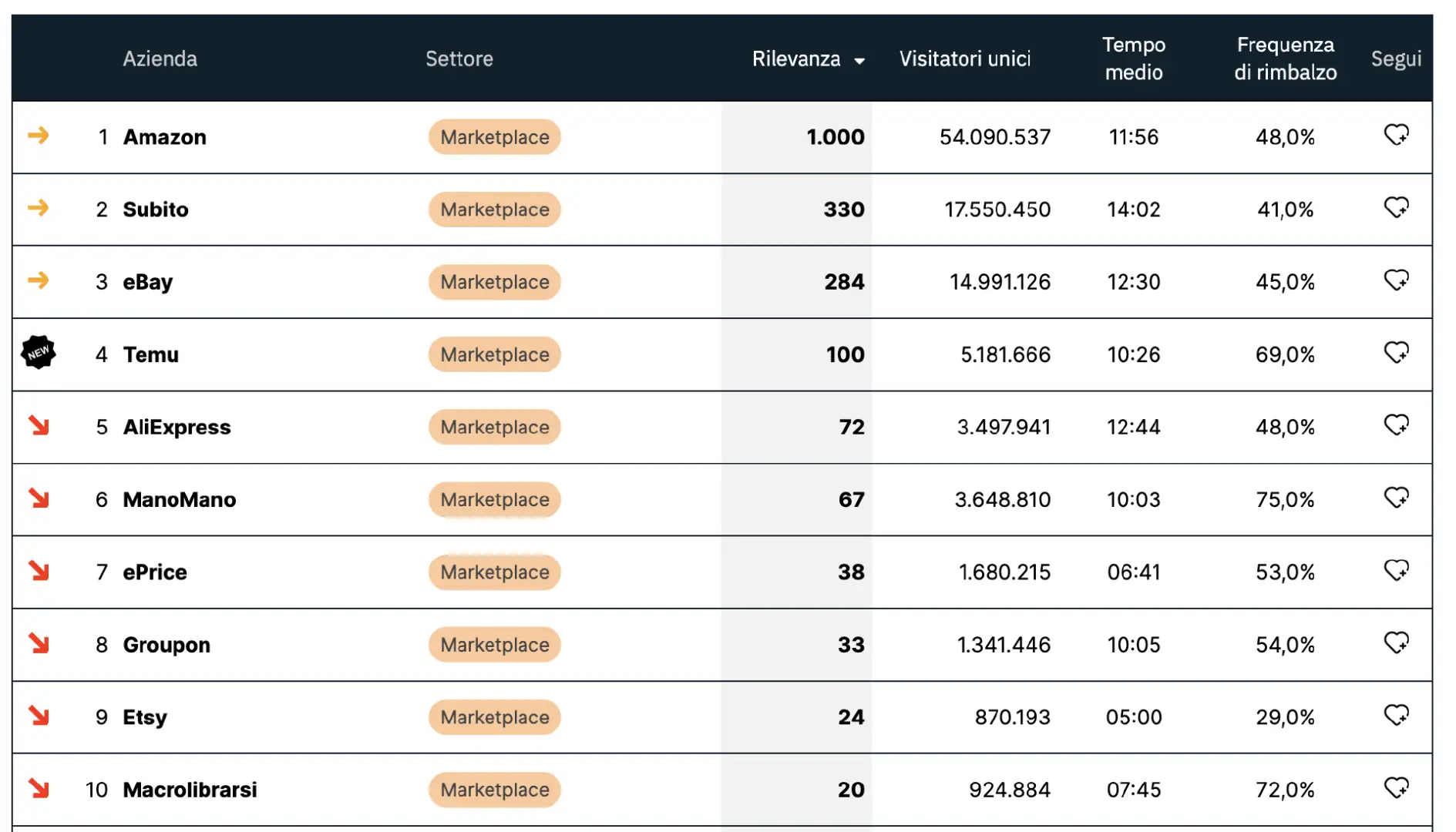The width and height of the screenshot is (1456, 832).
Task: Follow AliExpress with the heart icon
Action: point(1396,425)
